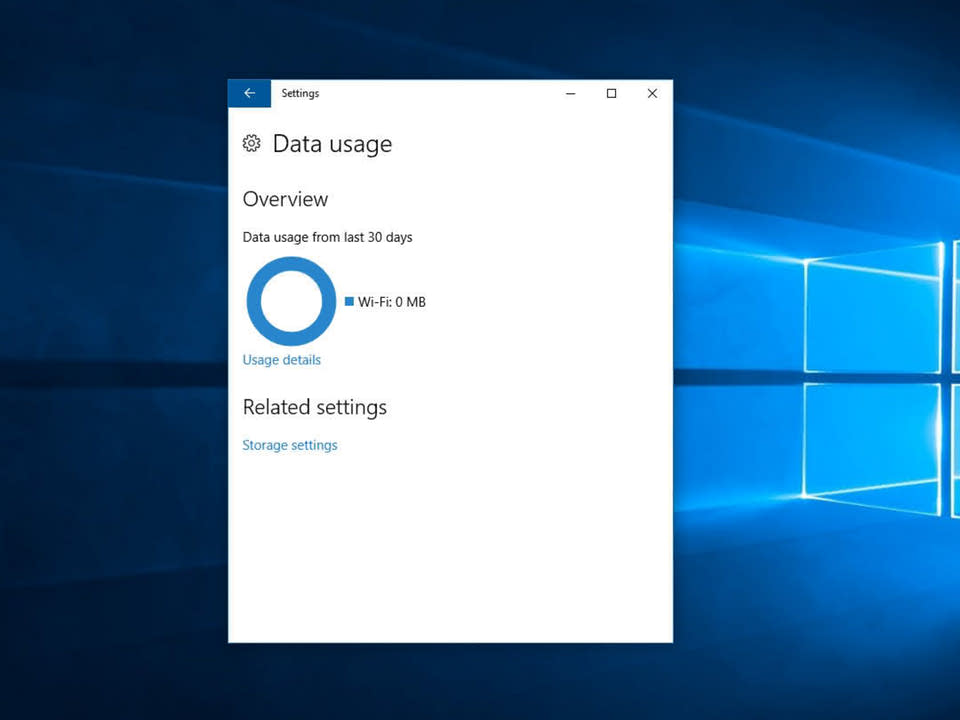960x720 pixels.
Task: Click the blank title bar area of Settings
Action: [x=450, y=93]
